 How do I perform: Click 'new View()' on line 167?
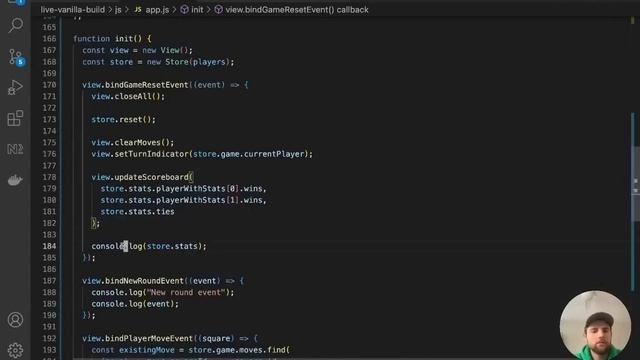(167, 50)
